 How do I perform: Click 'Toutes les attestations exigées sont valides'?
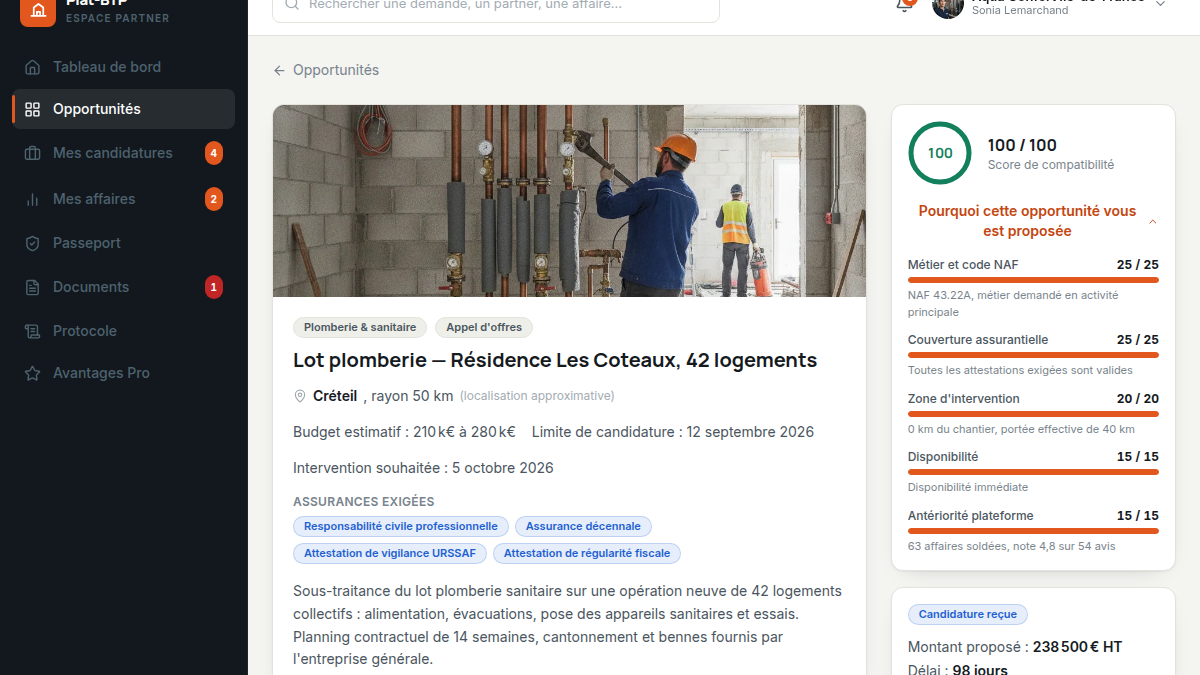(1020, 370)
